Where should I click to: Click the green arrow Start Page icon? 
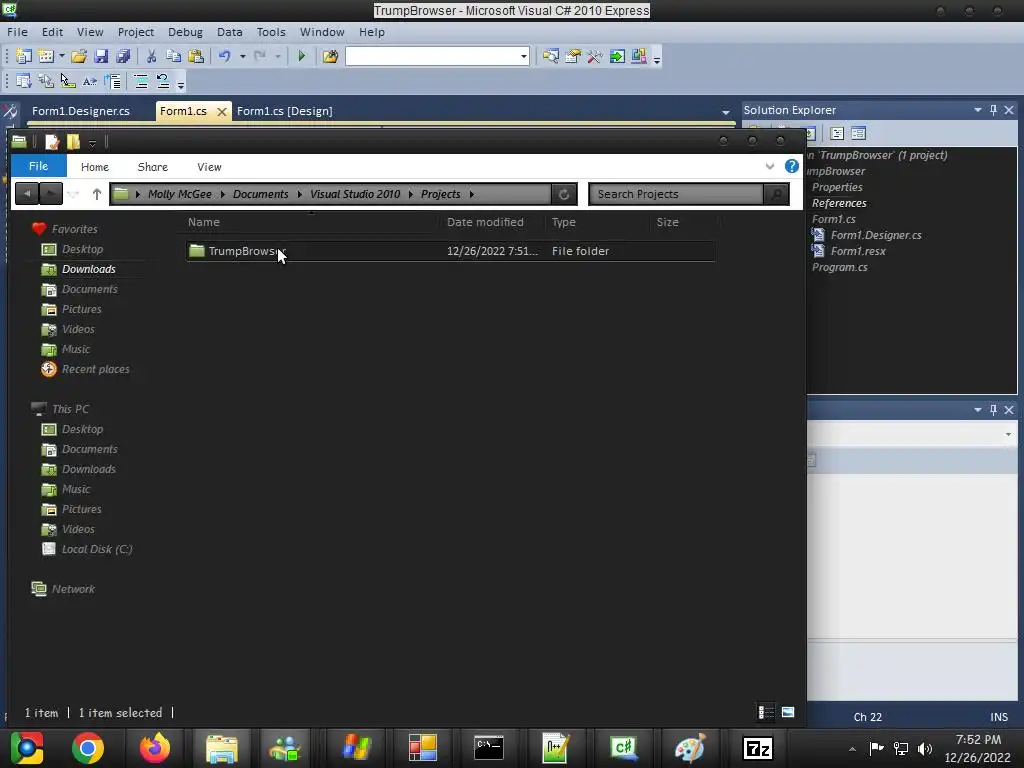(x=616, y=56)
